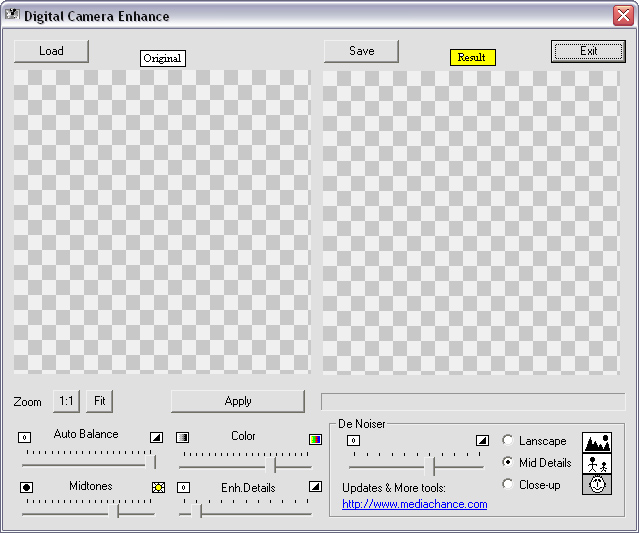
Task: Select the Mid Details radio button
Action: click(508, 463)
